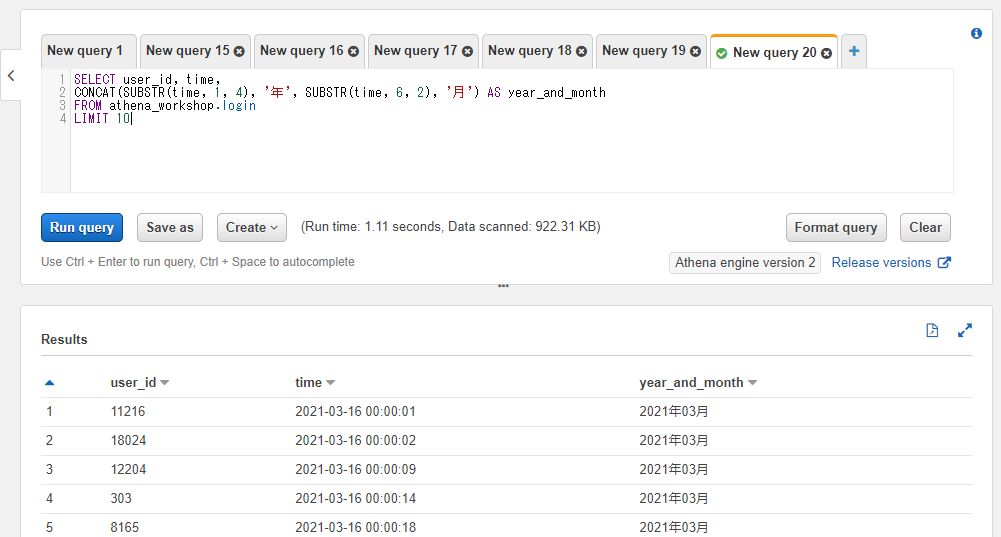
Task: Close the New query 15 tab
Action: point(239,52)
